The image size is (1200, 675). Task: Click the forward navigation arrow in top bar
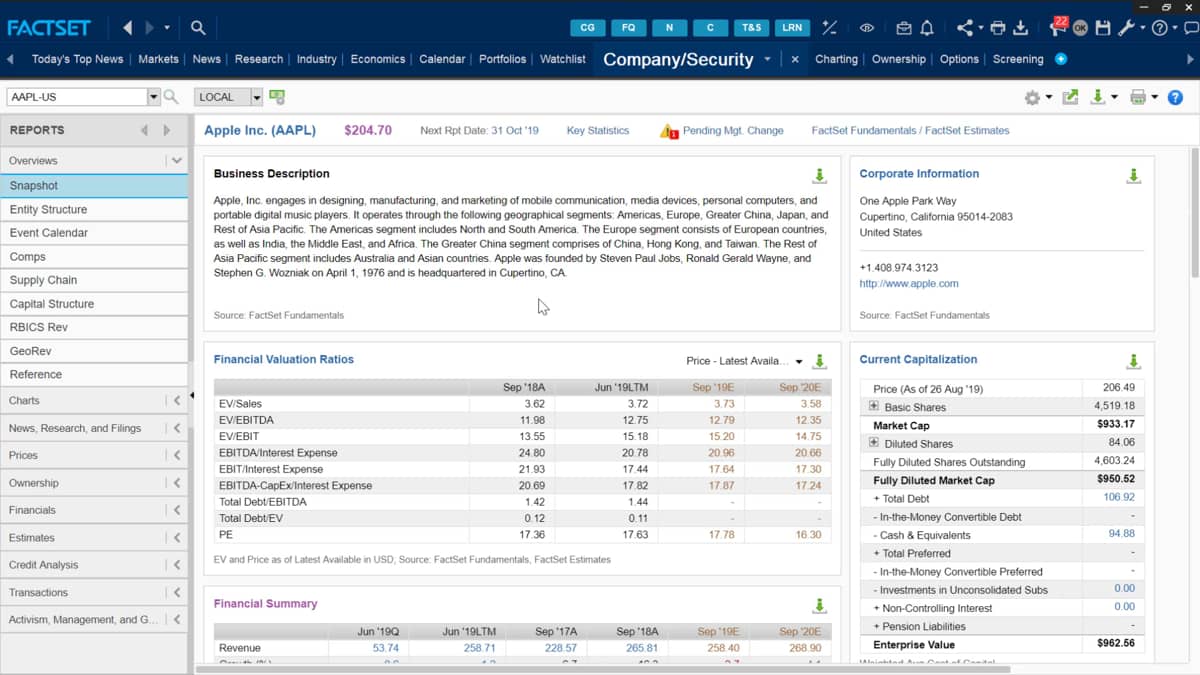point(150,28)
